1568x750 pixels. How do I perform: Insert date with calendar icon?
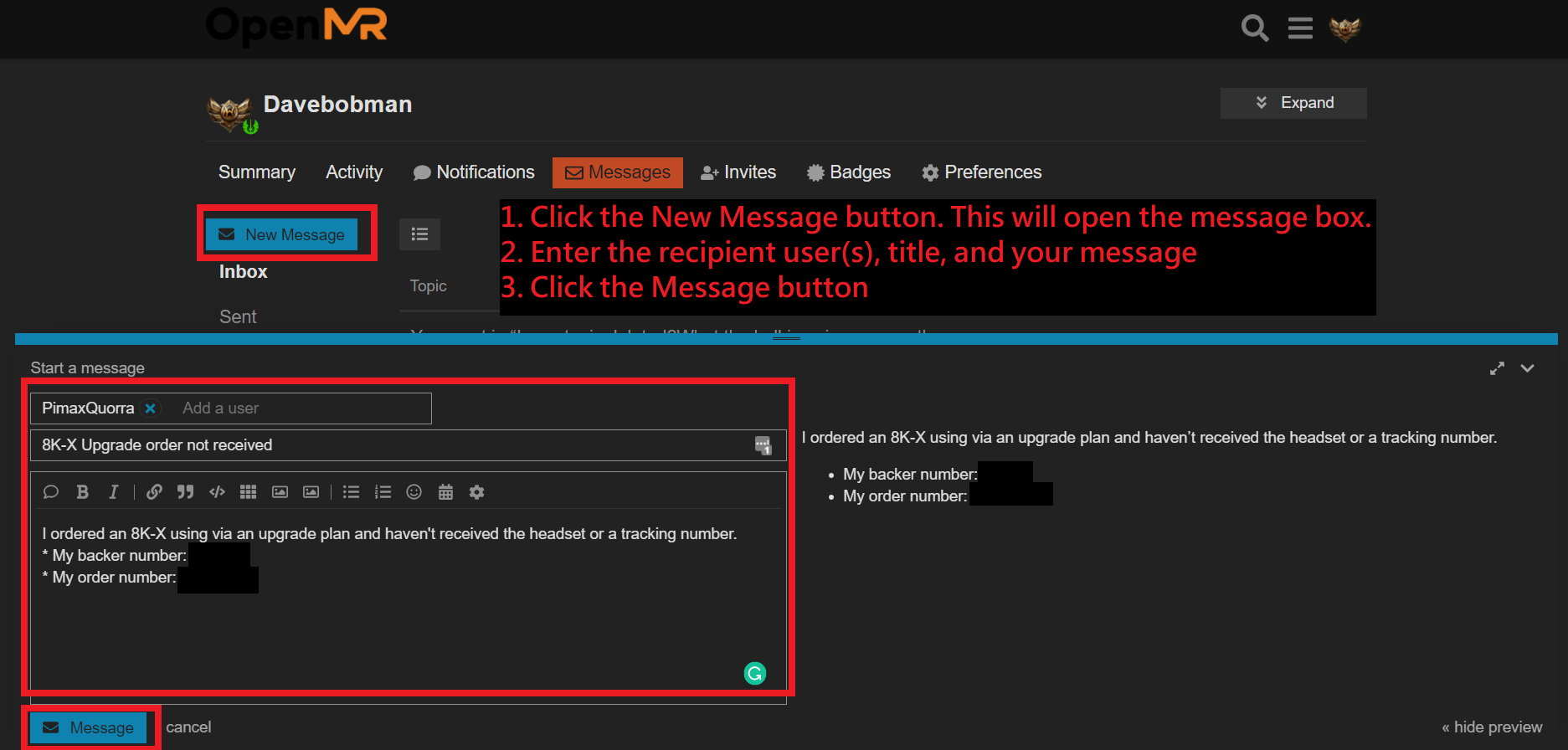coord(445,492)
